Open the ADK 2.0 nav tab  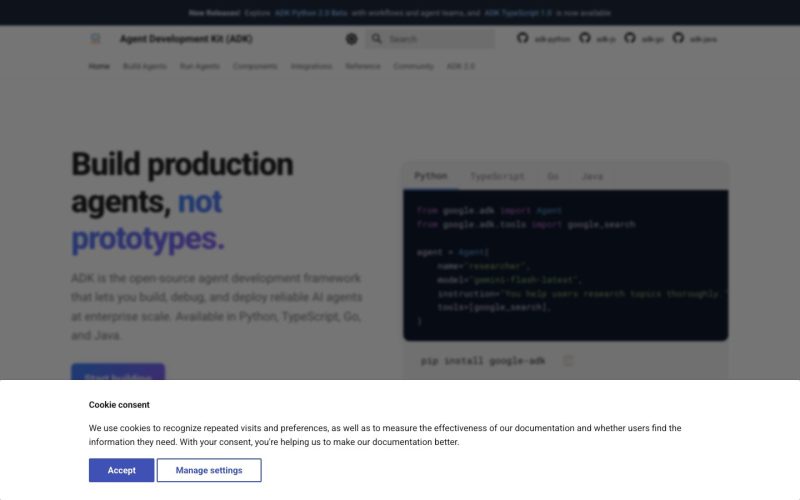[461, 66]
